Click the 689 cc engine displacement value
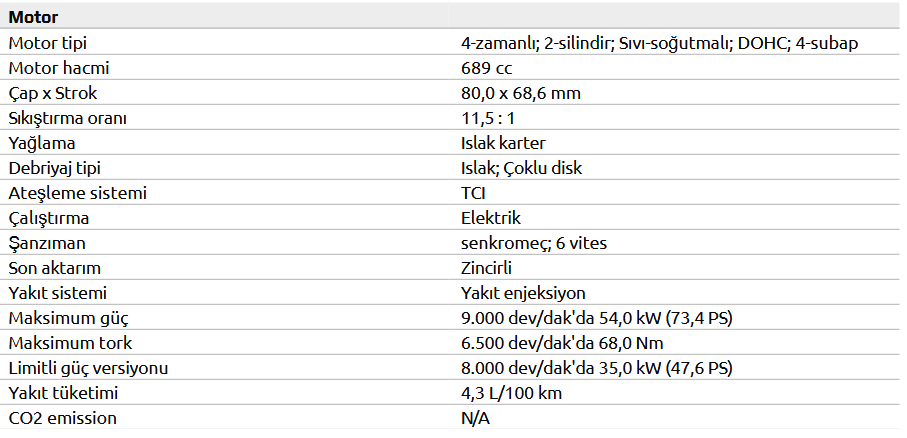This screenshot has width=907, height=438. point(486,68)
